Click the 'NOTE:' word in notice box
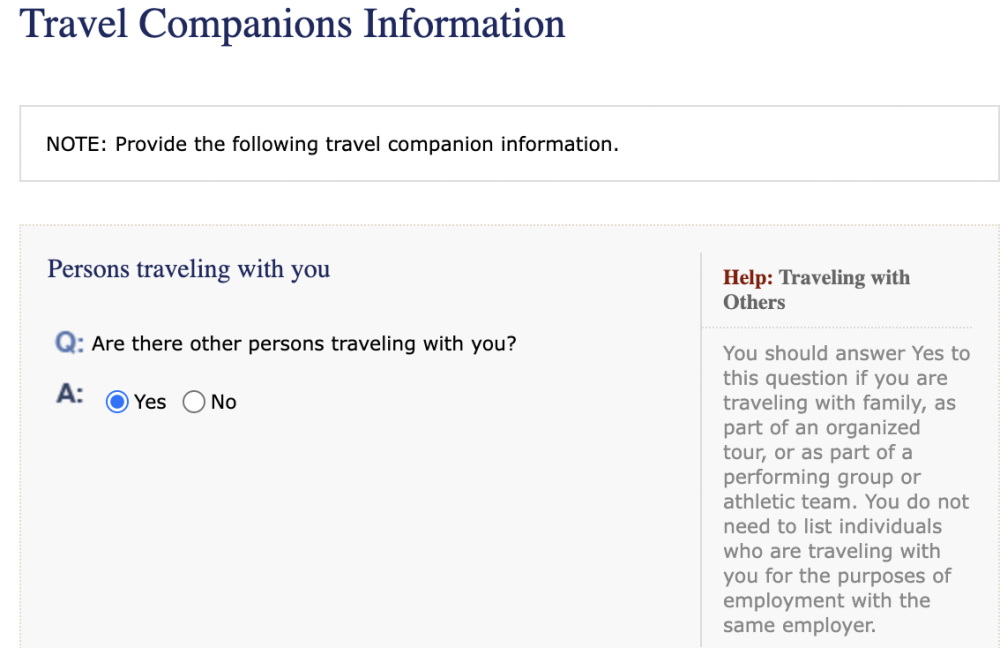Screen dimensions: 1000x648 point(77,144)
